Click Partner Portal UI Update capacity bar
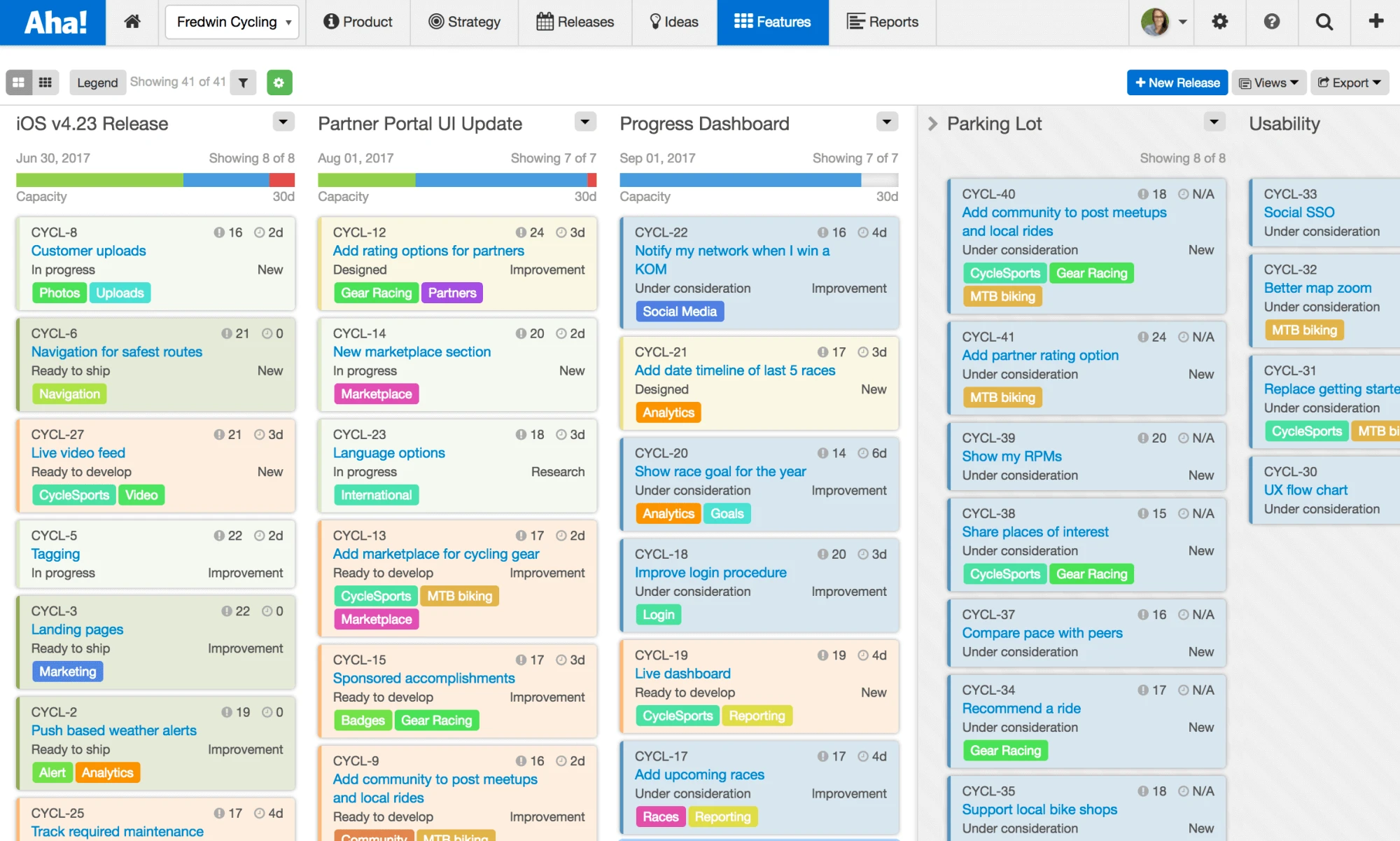Viewport: 1400px width, 841px height. pyautogui.click(x=456, y=180)
